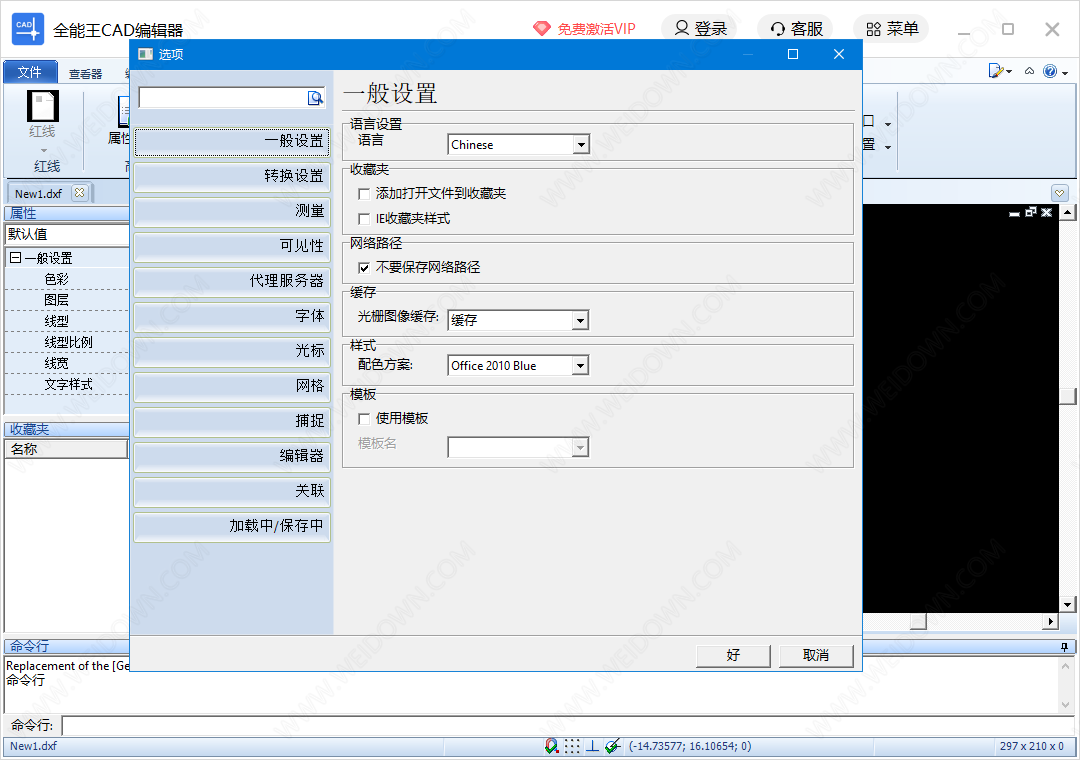
Task: Select the 字体 category
Action: pyautogui.click(x=232, y=316)
